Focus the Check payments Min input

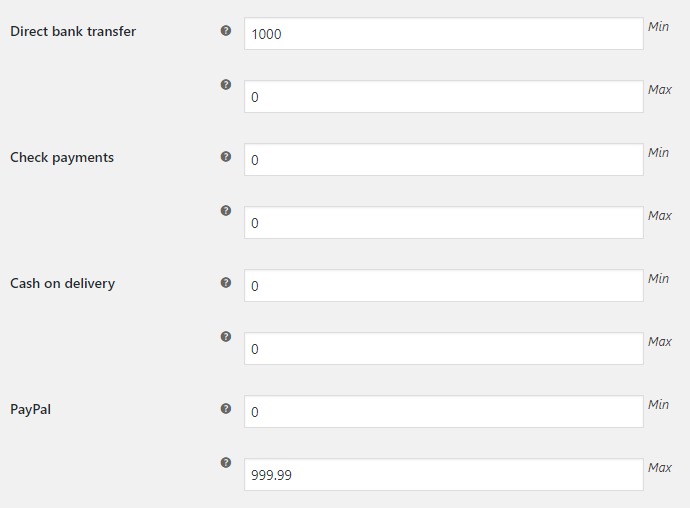tap(444, 159)
